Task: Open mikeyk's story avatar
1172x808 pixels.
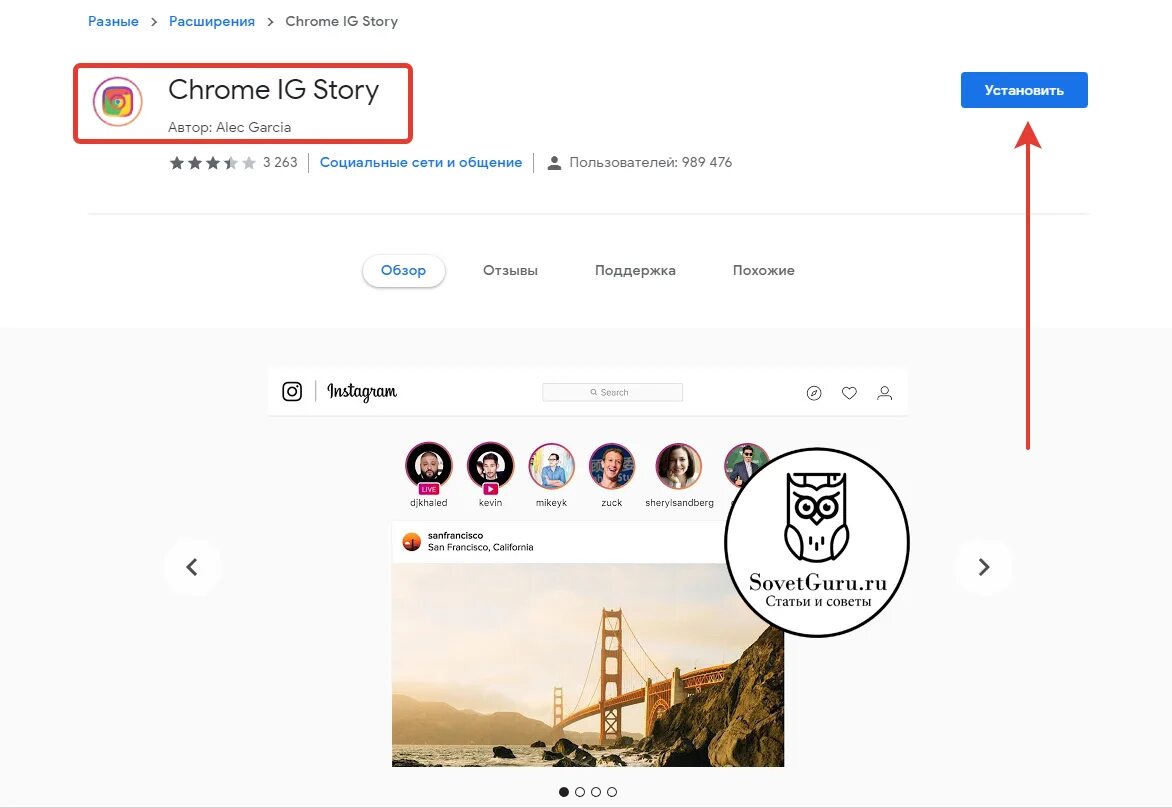Action: point(552,466)
